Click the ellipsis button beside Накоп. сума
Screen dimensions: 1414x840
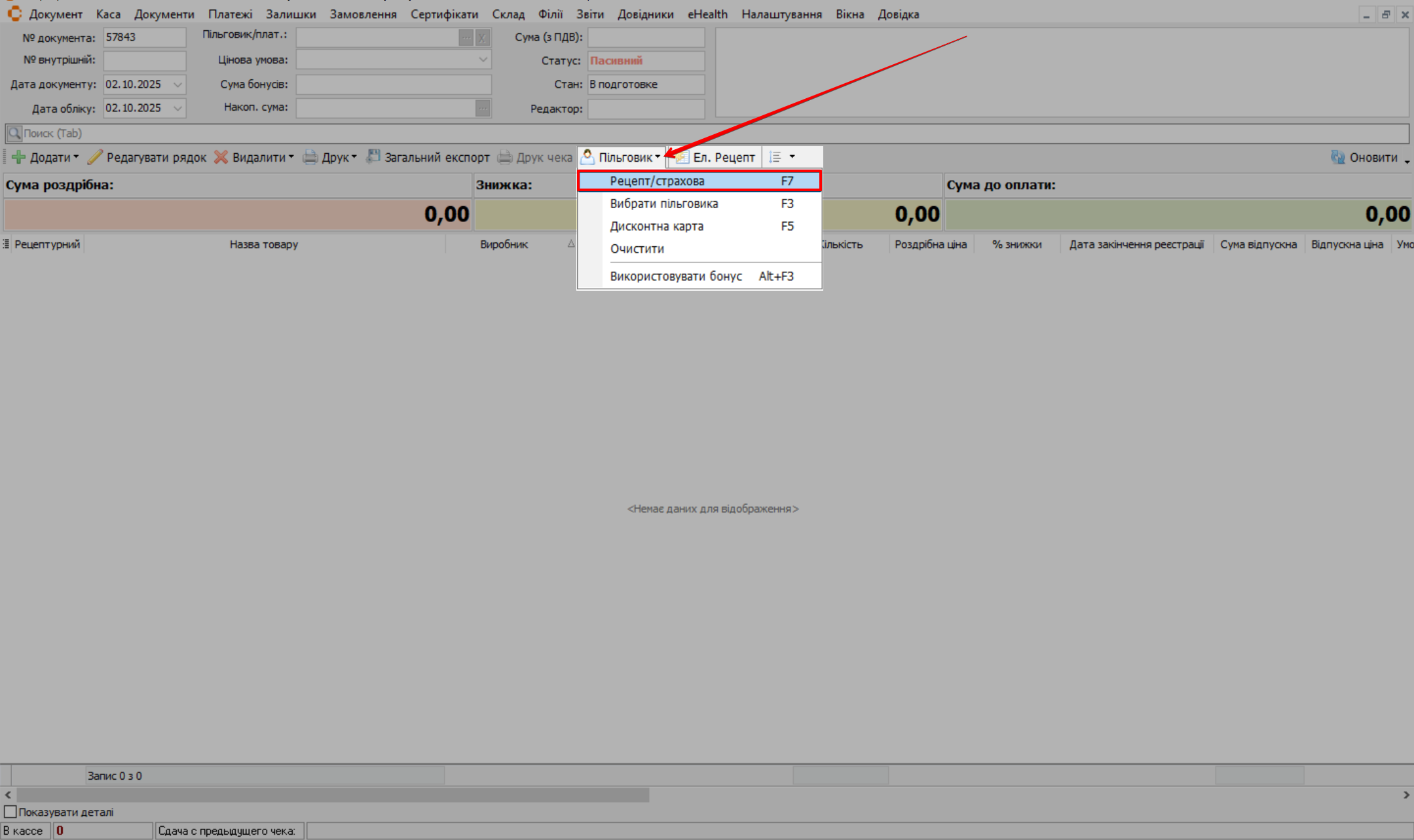pyautogui.click(x=483, y=108)
